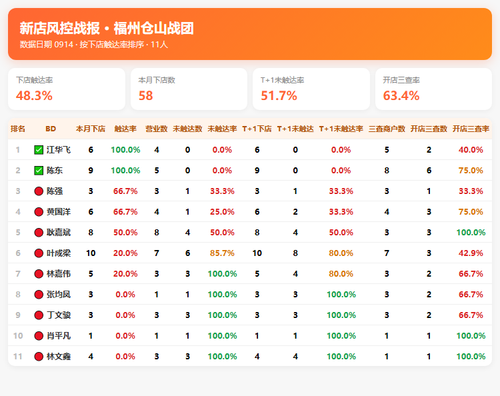Click the 63.4% summary card value
This screenshot has width=500, height=396.
point(401,96)
